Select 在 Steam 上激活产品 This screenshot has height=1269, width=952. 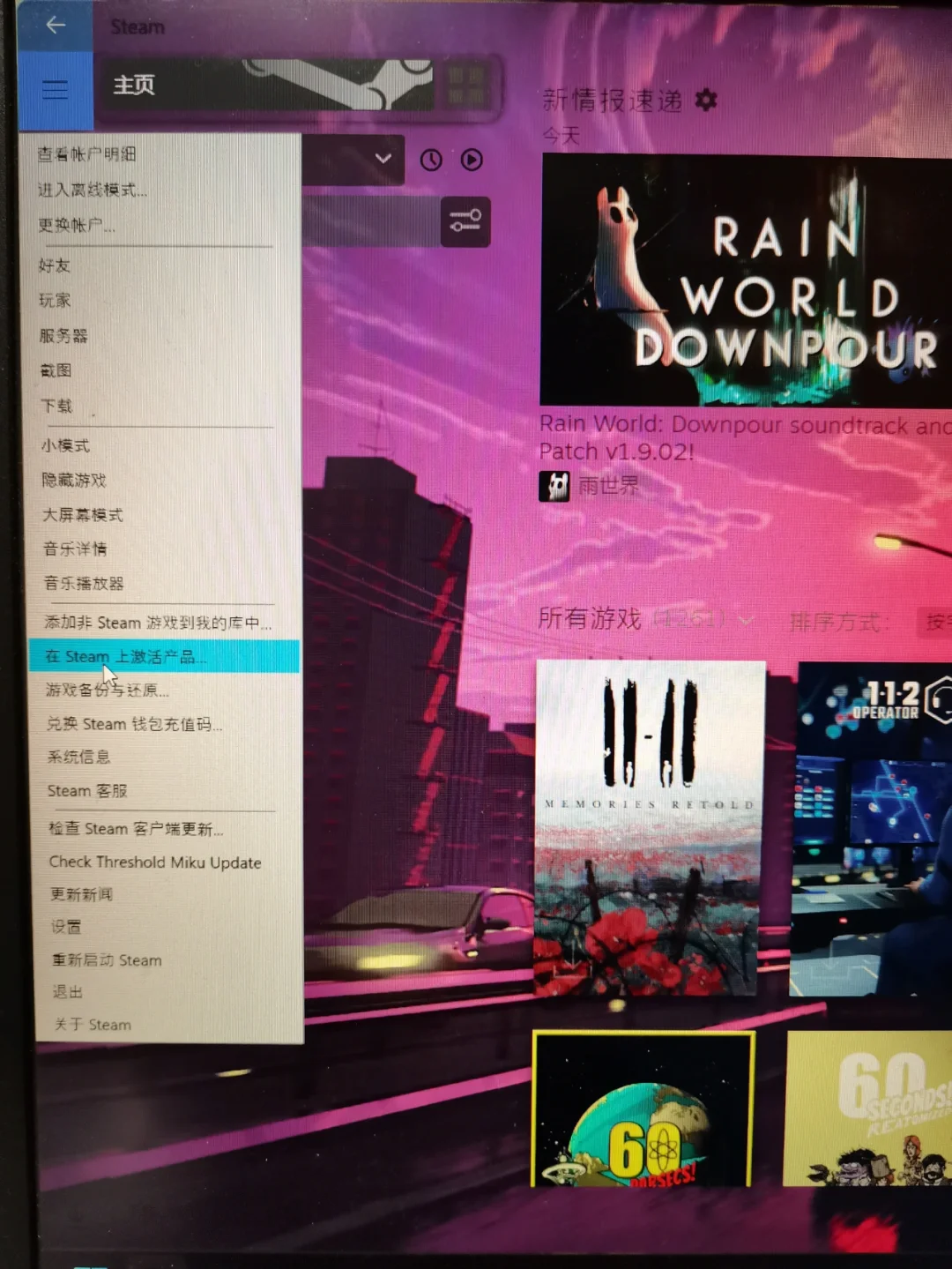[163, 656]
